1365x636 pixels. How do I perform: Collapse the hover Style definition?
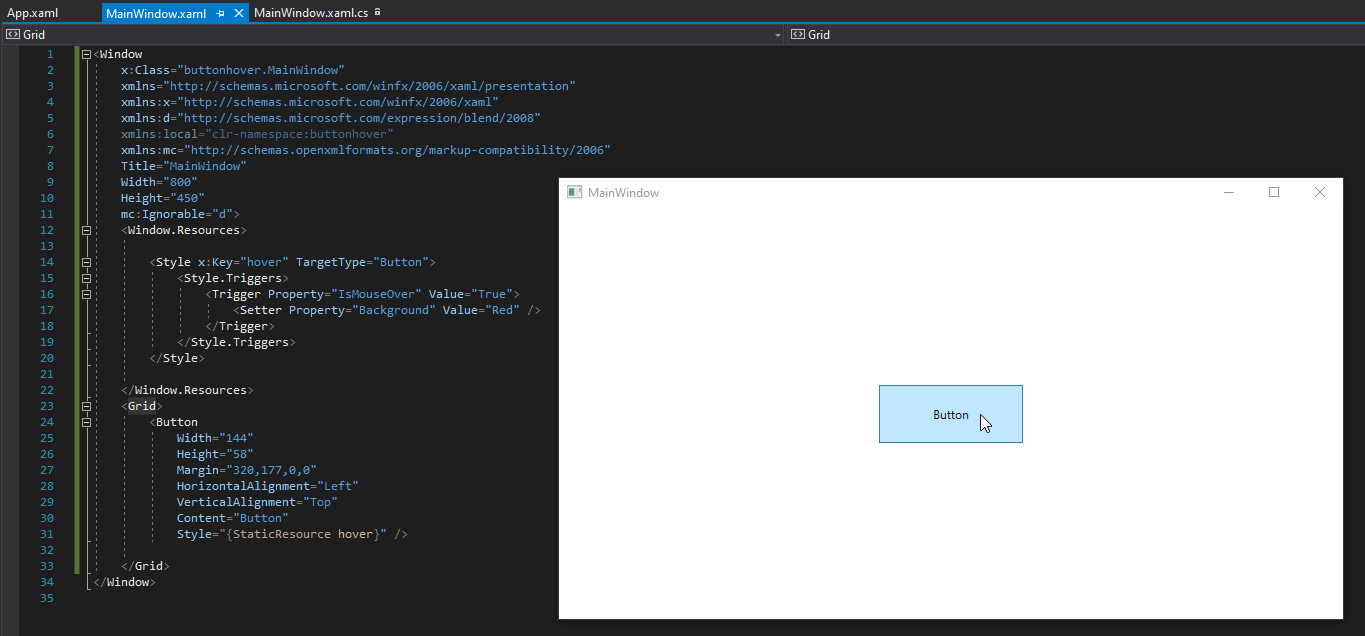[86, 262]
